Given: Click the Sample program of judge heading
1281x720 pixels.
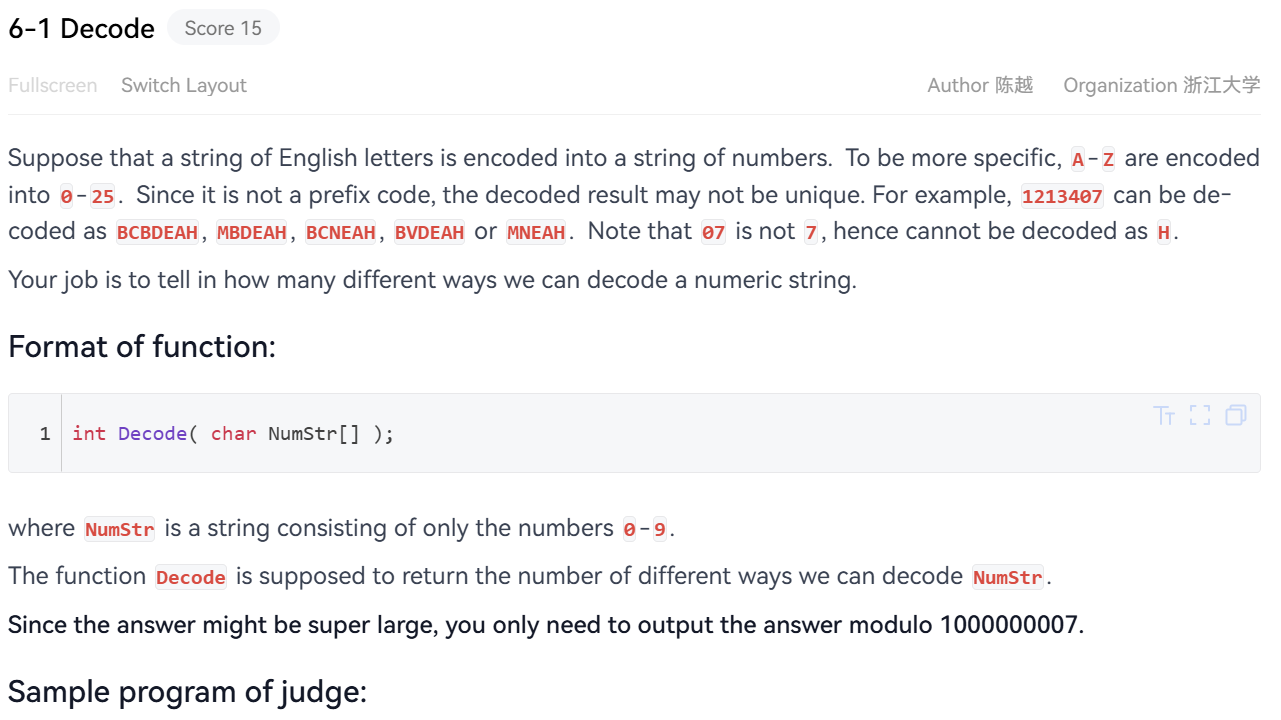Looking at the screenshot, I should coord(187,692).
